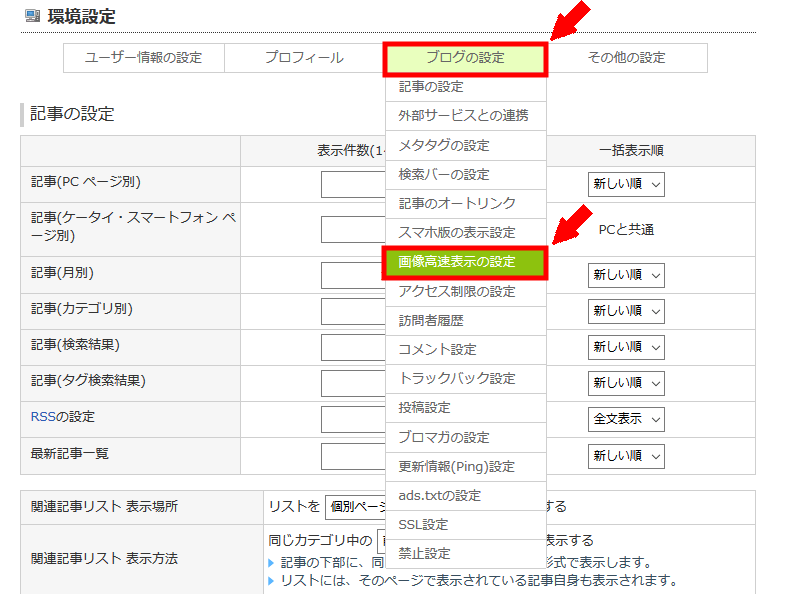This screenshot has width=793, height=594.
Task: Click the PCと共通 text
Action: click(626, 230)
